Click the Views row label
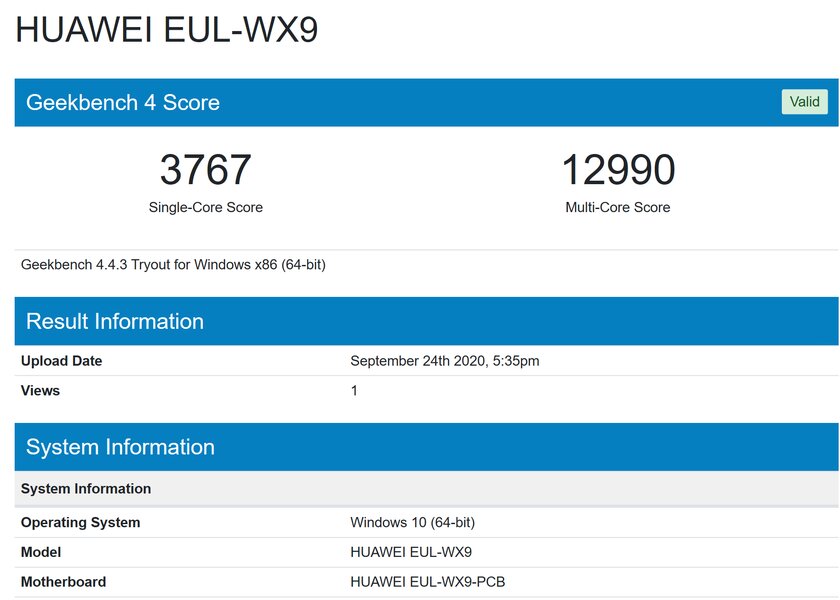840x600 pixels. click(40, 391)
